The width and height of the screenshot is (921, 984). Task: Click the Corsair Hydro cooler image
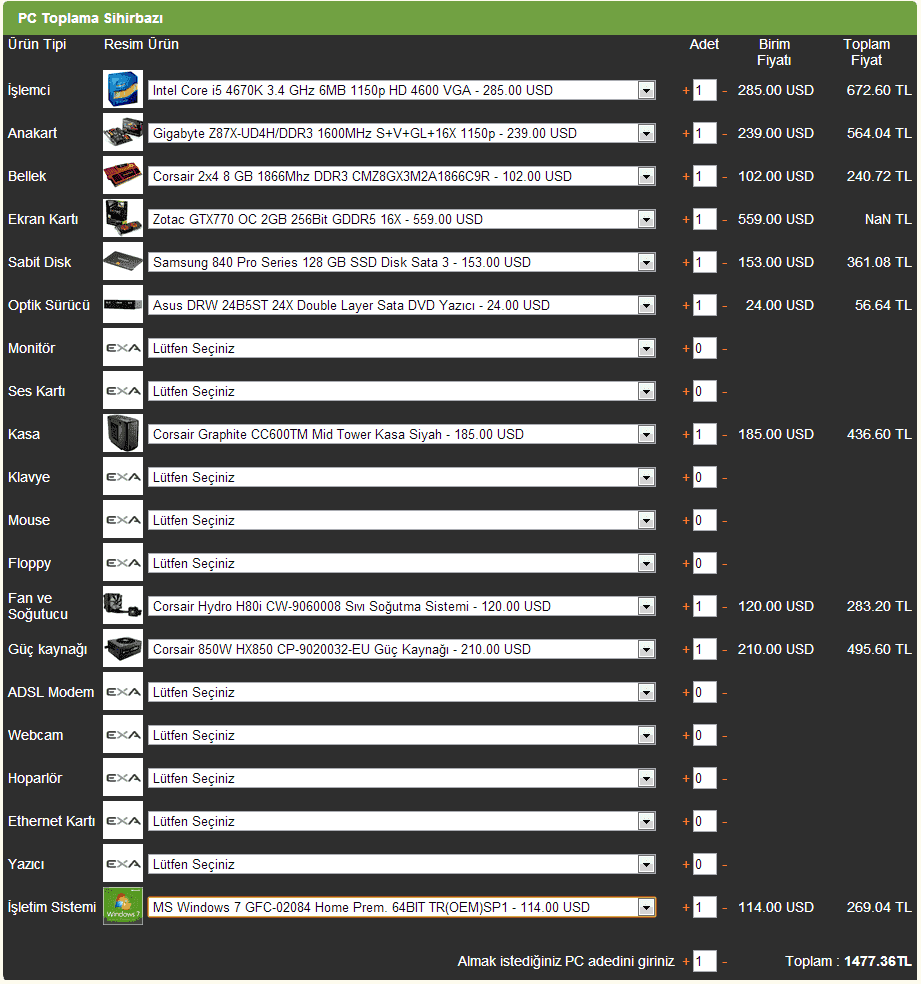(x=123, y=606)
